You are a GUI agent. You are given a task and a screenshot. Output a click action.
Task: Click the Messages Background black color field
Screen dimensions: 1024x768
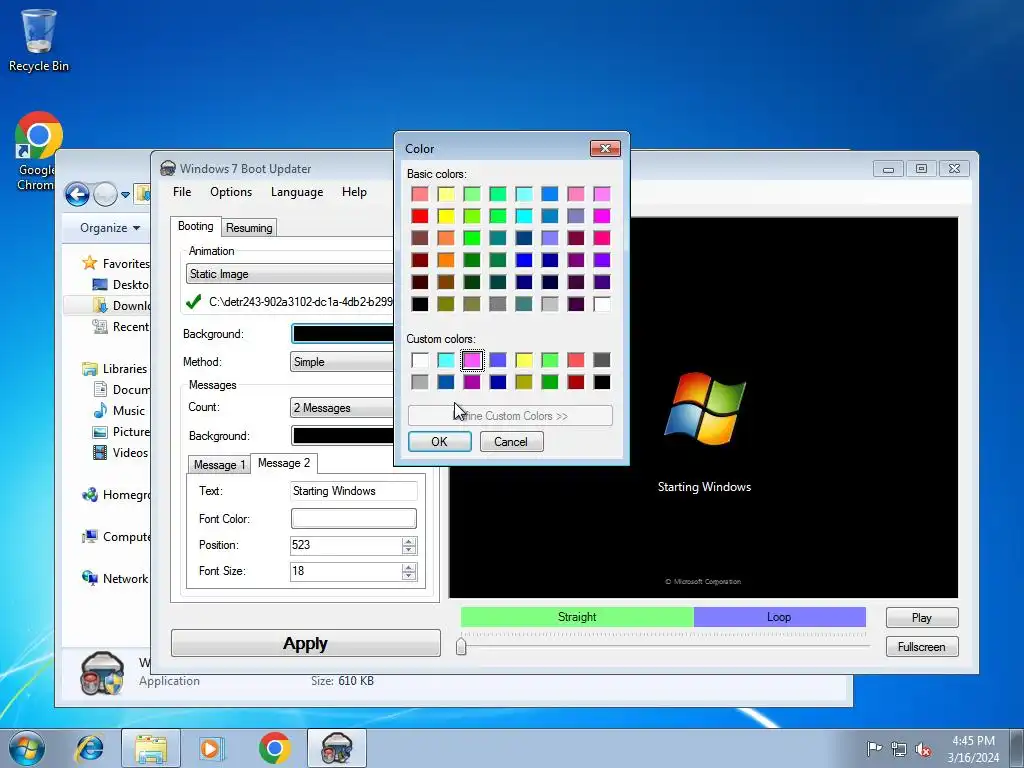[x=342, y=436]
